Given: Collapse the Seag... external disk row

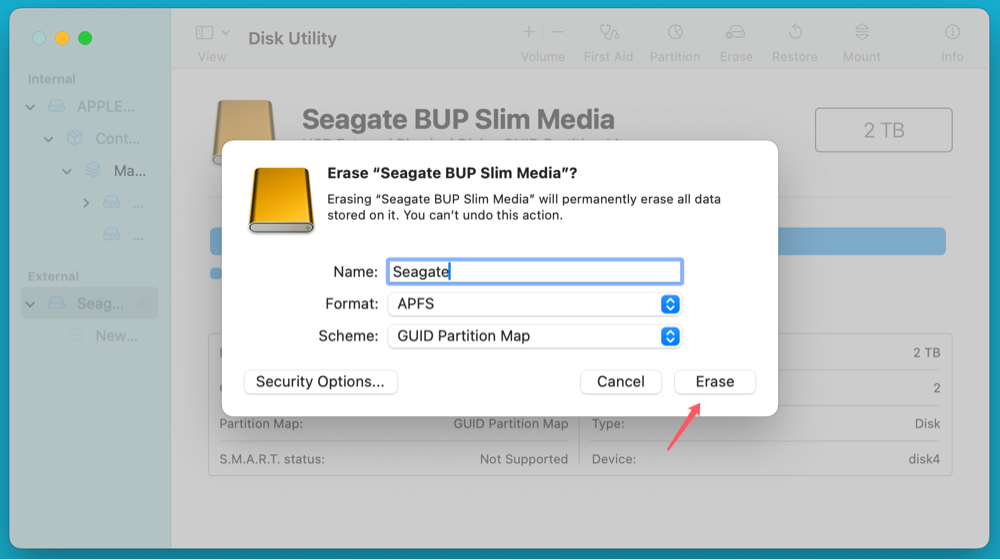Looking at the screenshot, I should [30, 304].
